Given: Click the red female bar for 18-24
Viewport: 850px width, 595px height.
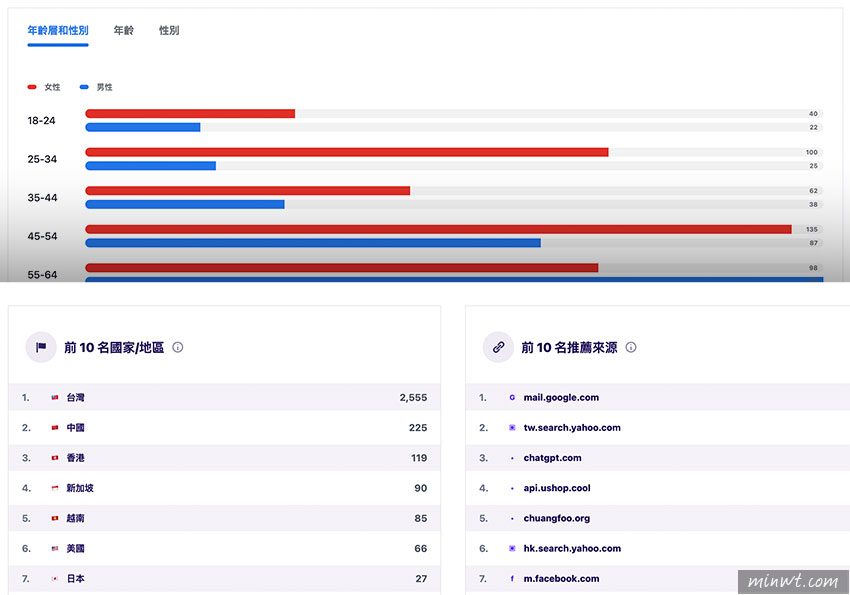Looking at the screenshot, I should 190,114.
